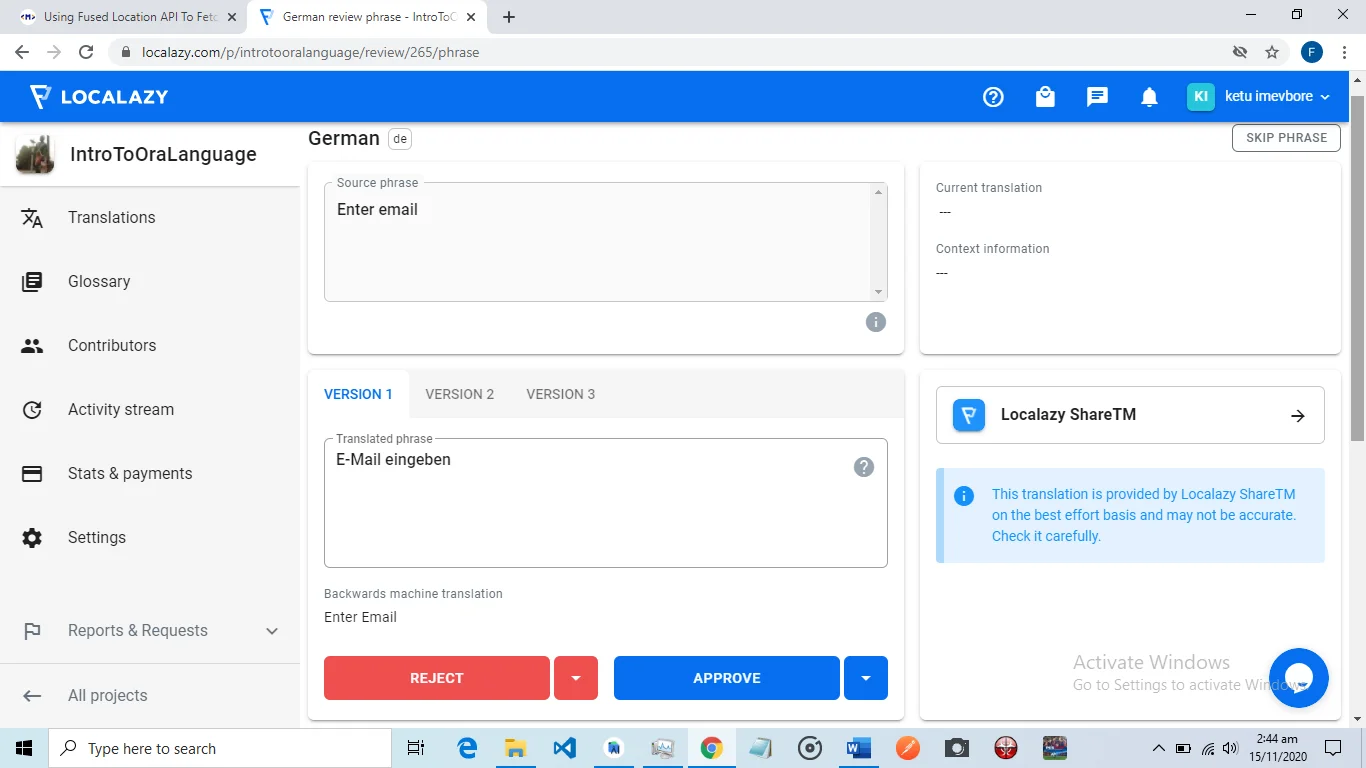
Task: Open File Explorer from the taskbar
Action: (x=515, y=748)
